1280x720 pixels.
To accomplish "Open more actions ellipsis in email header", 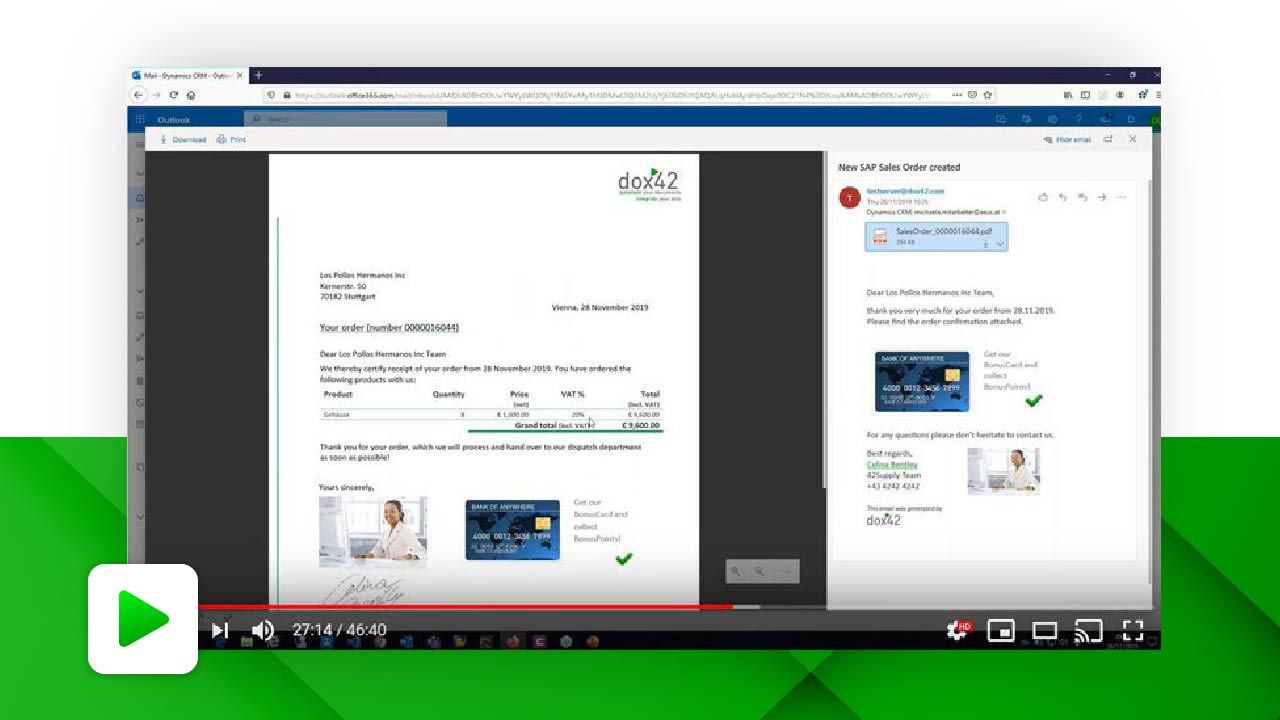I will click(1122, 197).
